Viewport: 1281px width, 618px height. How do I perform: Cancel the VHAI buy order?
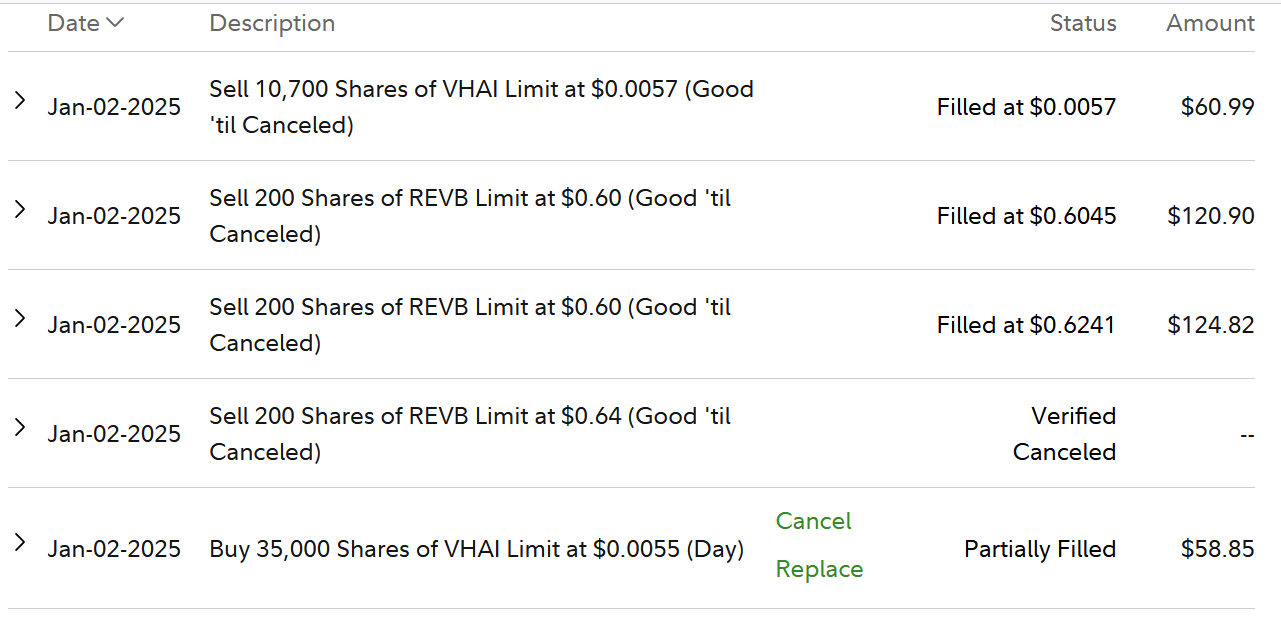(813, 521)
